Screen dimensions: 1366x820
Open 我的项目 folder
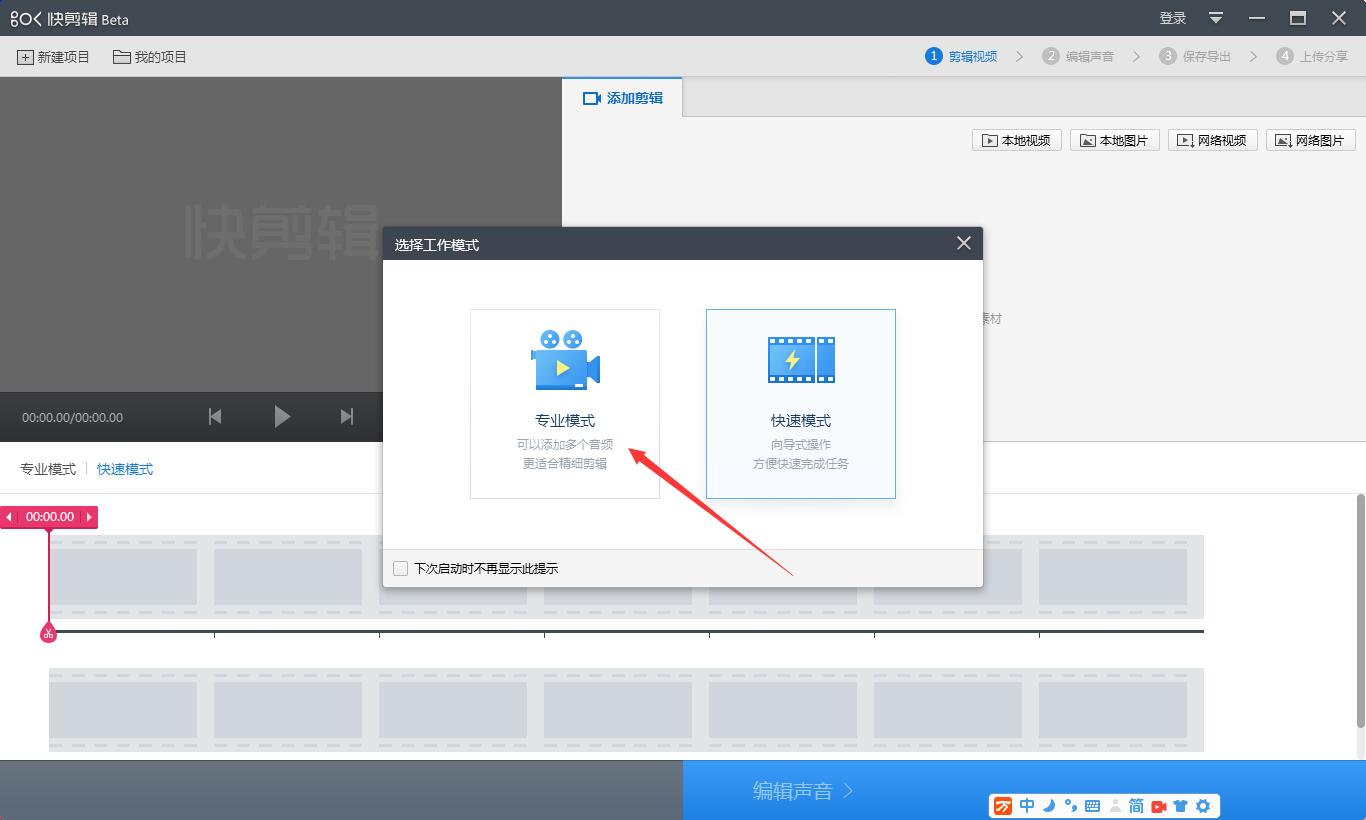pos(150,57)
